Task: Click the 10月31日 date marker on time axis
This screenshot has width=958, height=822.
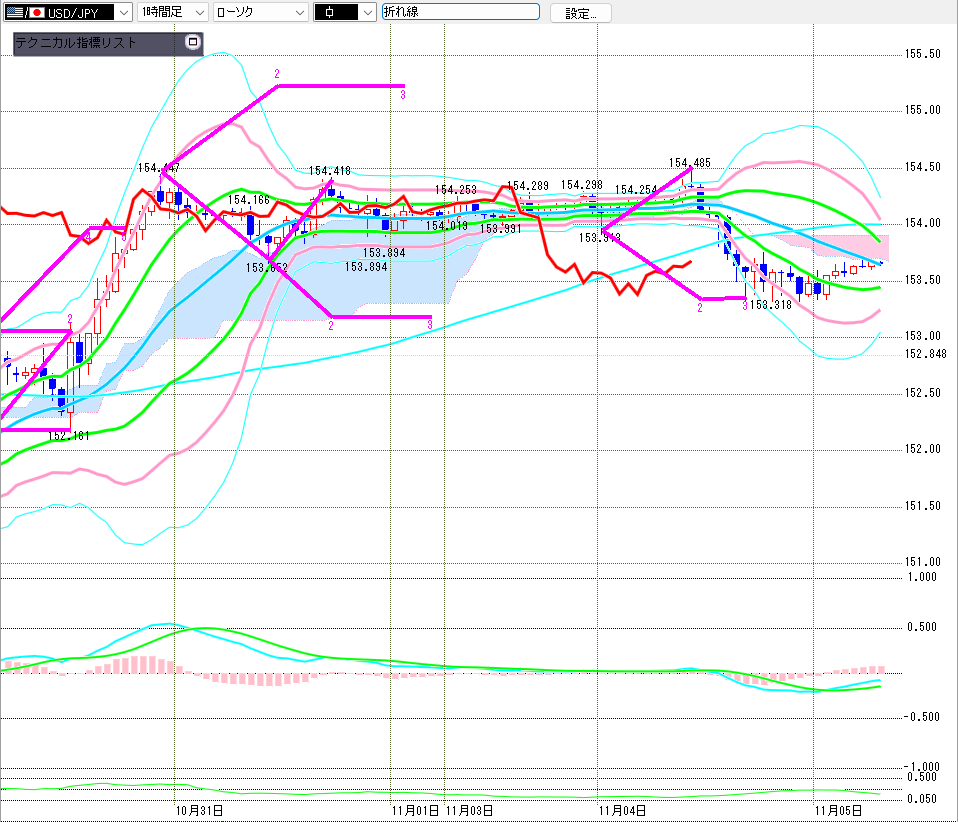Action: 199,810
